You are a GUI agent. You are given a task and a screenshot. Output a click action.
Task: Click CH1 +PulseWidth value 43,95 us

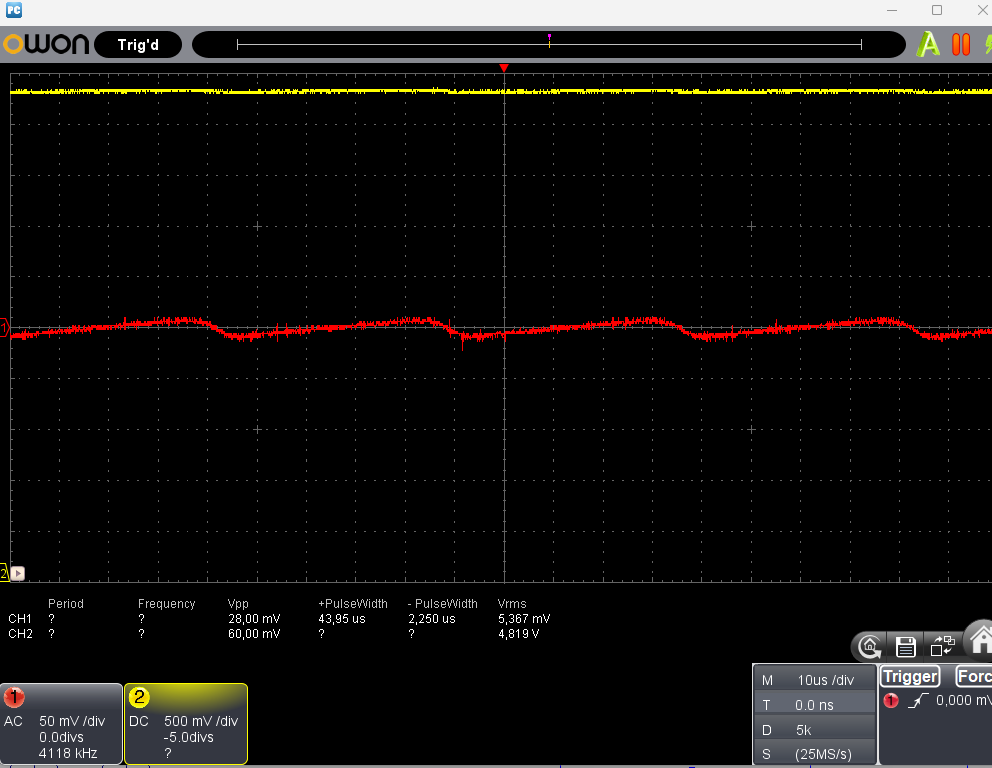tap(342, 619)
